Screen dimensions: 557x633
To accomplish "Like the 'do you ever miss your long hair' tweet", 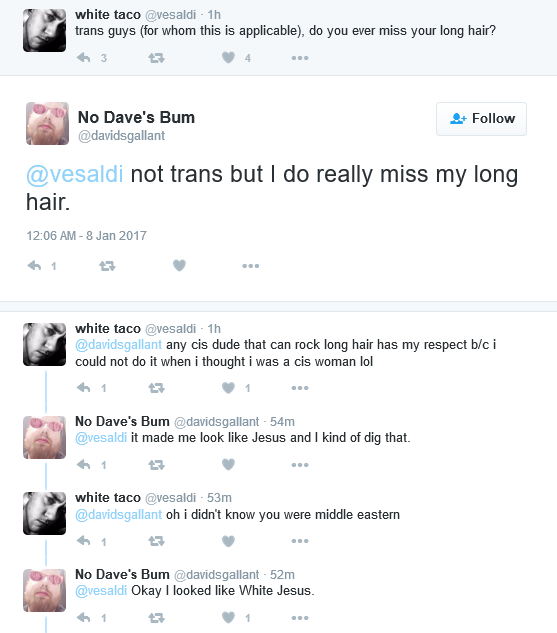I will pos(228,58).
